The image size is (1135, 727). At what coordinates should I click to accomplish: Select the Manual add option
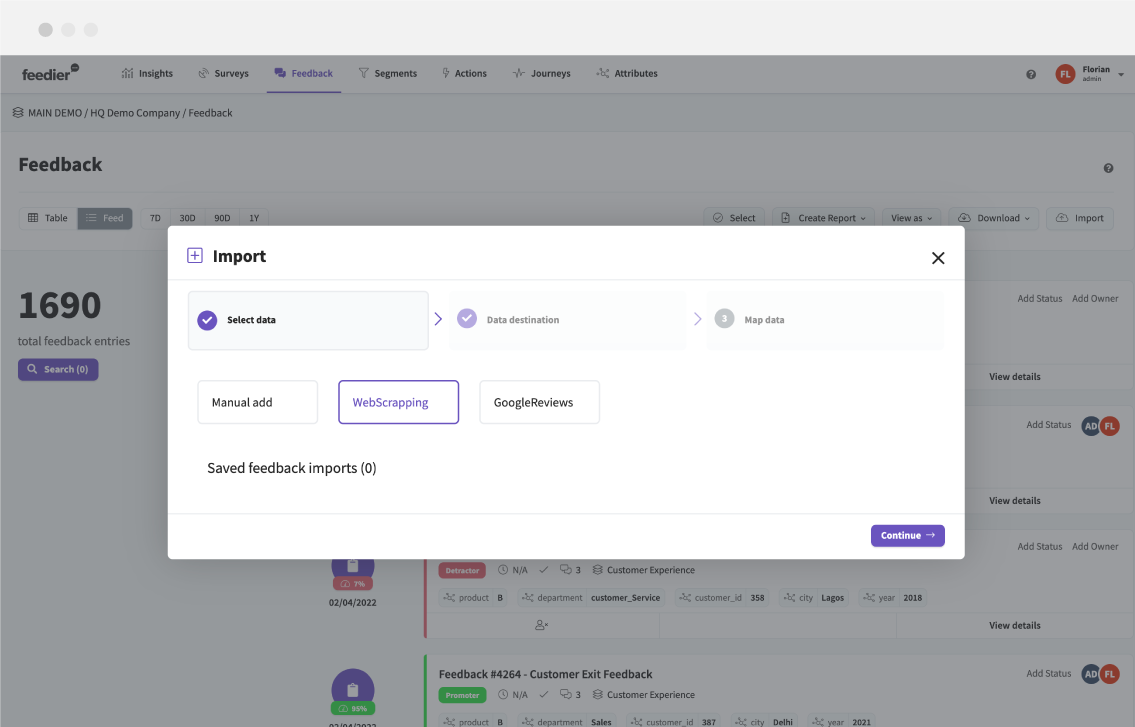click(257, 401)
